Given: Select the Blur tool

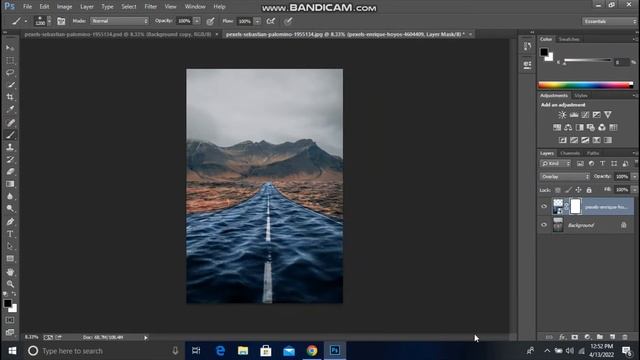Looking at the screenshot, I should 10,196.
